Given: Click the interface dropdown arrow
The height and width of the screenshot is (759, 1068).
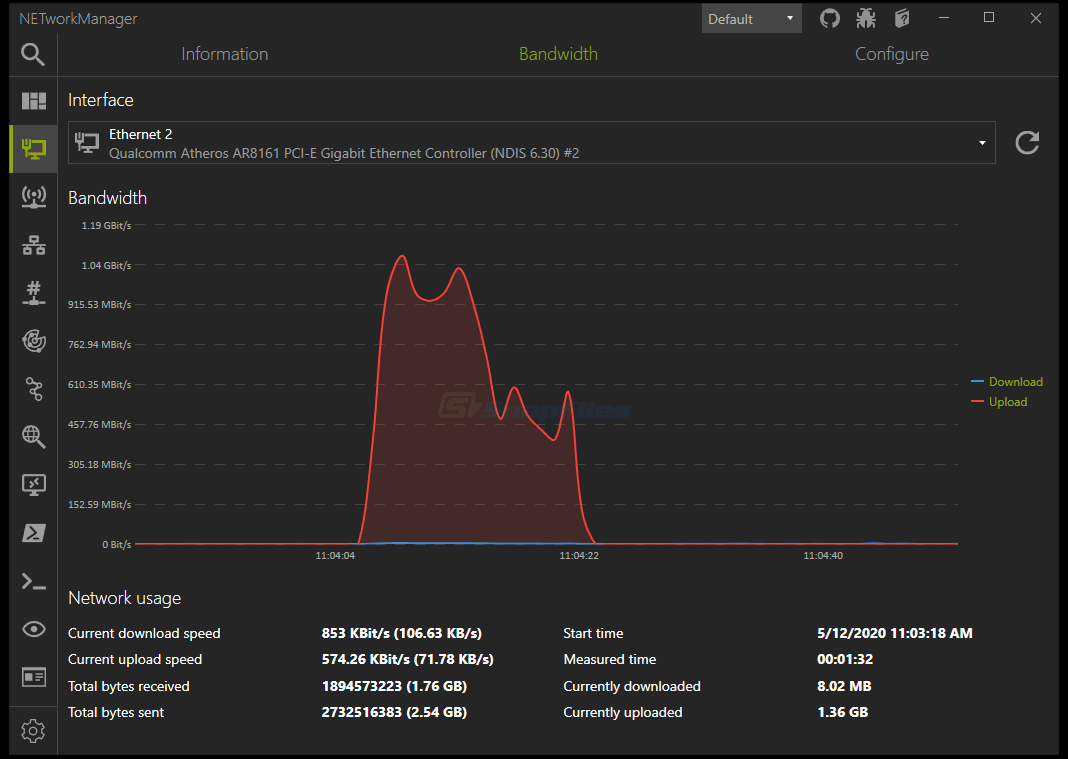Looking at the screenshot, I should coord(982,143).
